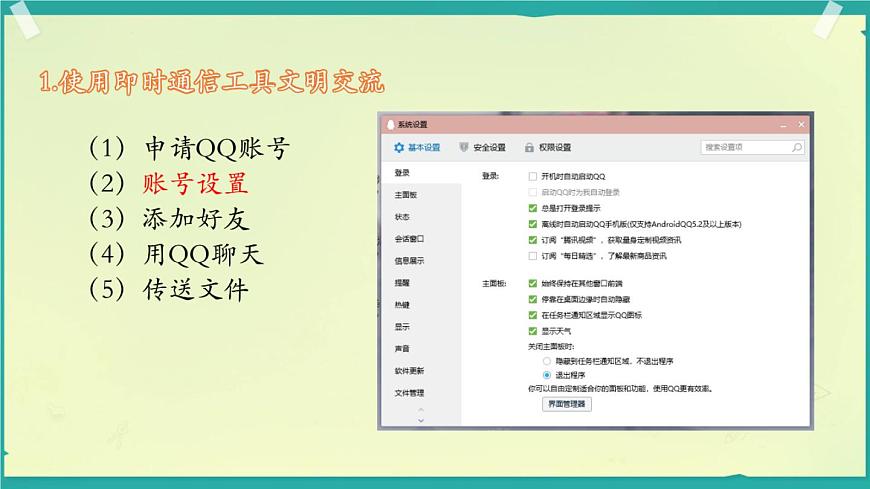Check 订阅每日精选 checkbox
The image size is (870, 489).
tap(533, 256)
